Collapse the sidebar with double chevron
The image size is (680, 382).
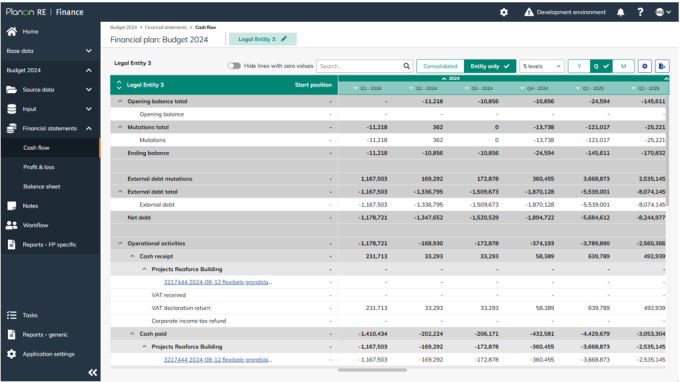point(92,372)
